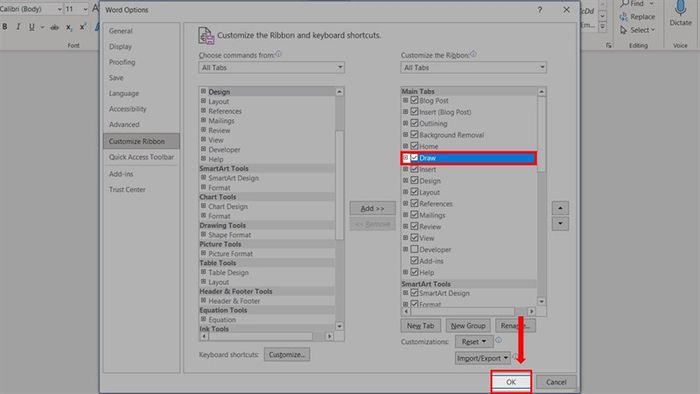
Task: Open the Trust Center category
Action: coord(127,190)
